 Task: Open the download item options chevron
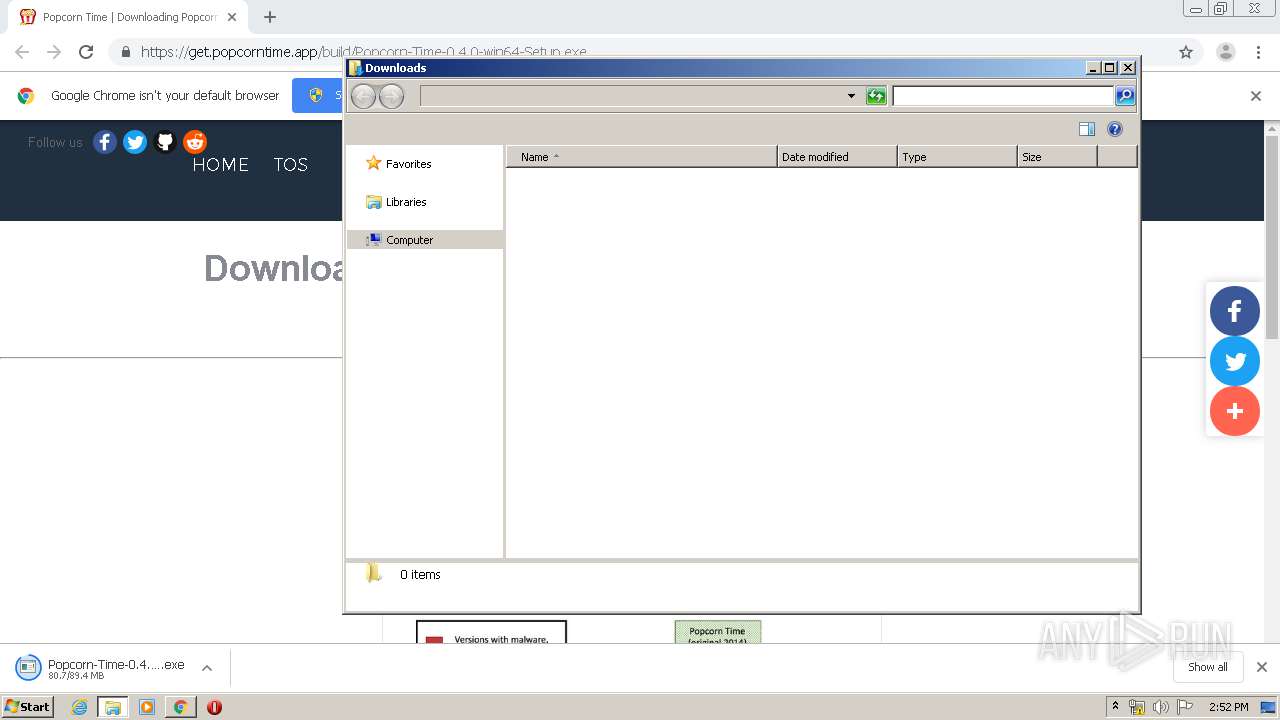[x=207, y=668]
